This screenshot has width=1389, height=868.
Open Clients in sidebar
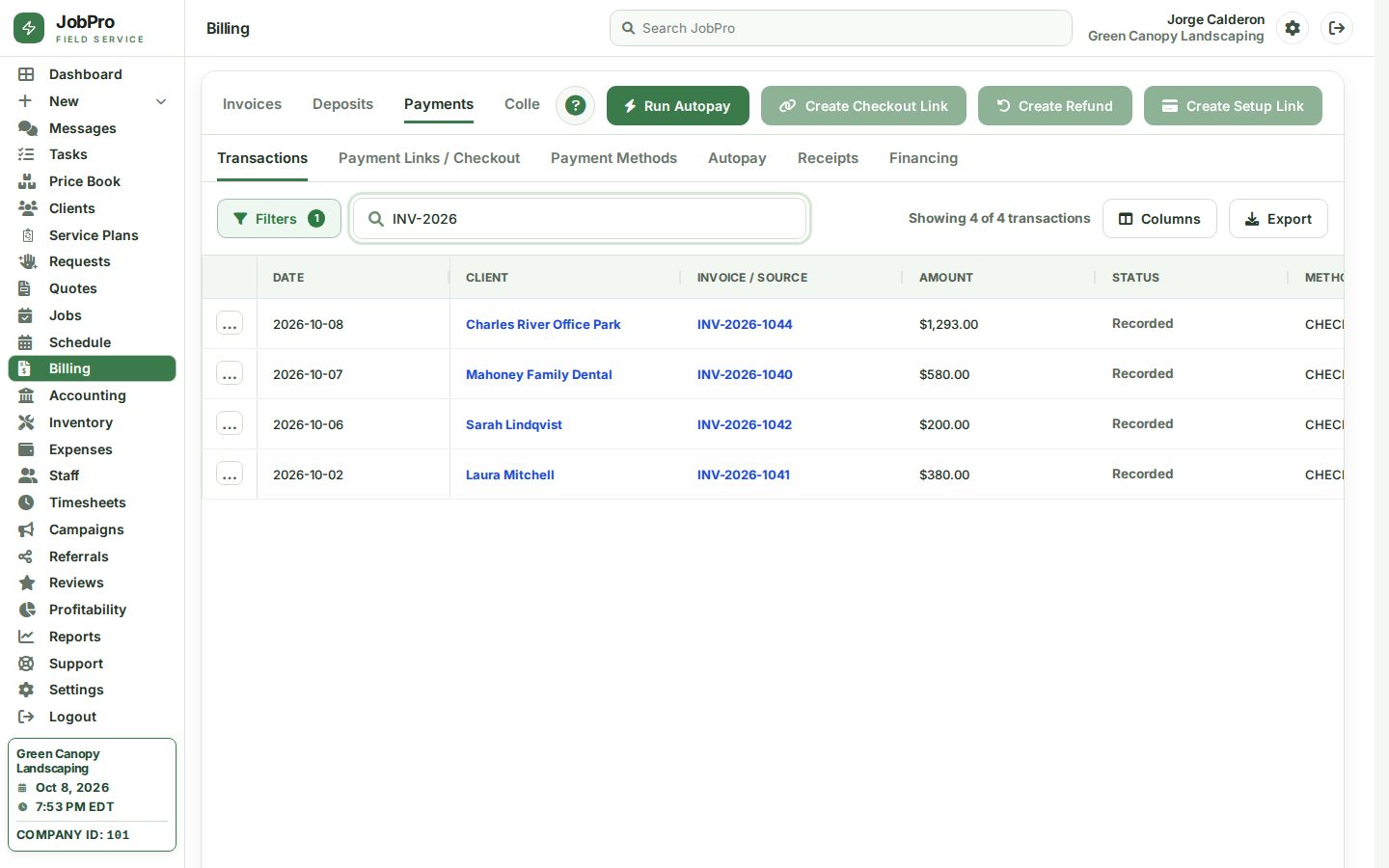[x=92, y=208]
